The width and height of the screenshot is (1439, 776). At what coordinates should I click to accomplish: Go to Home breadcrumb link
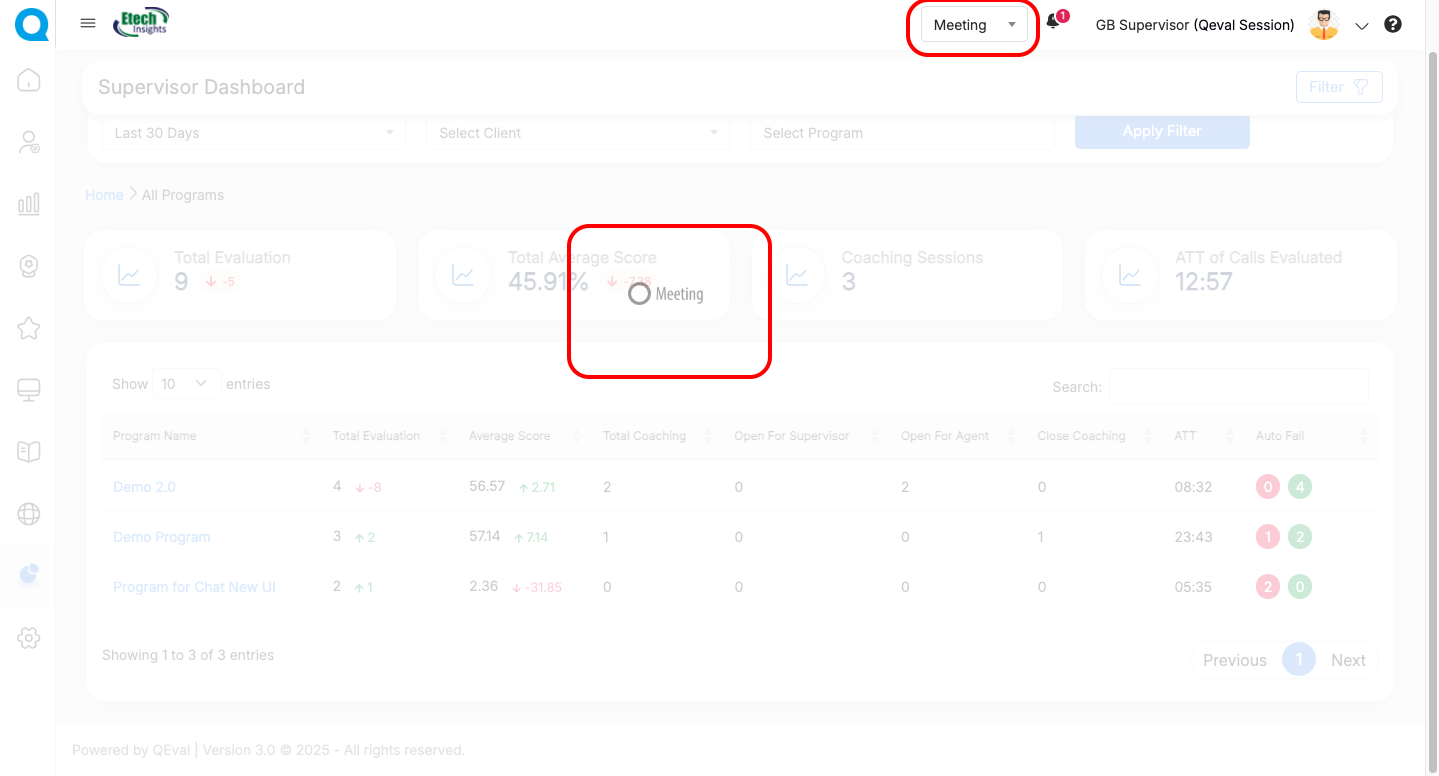point(104,195)
